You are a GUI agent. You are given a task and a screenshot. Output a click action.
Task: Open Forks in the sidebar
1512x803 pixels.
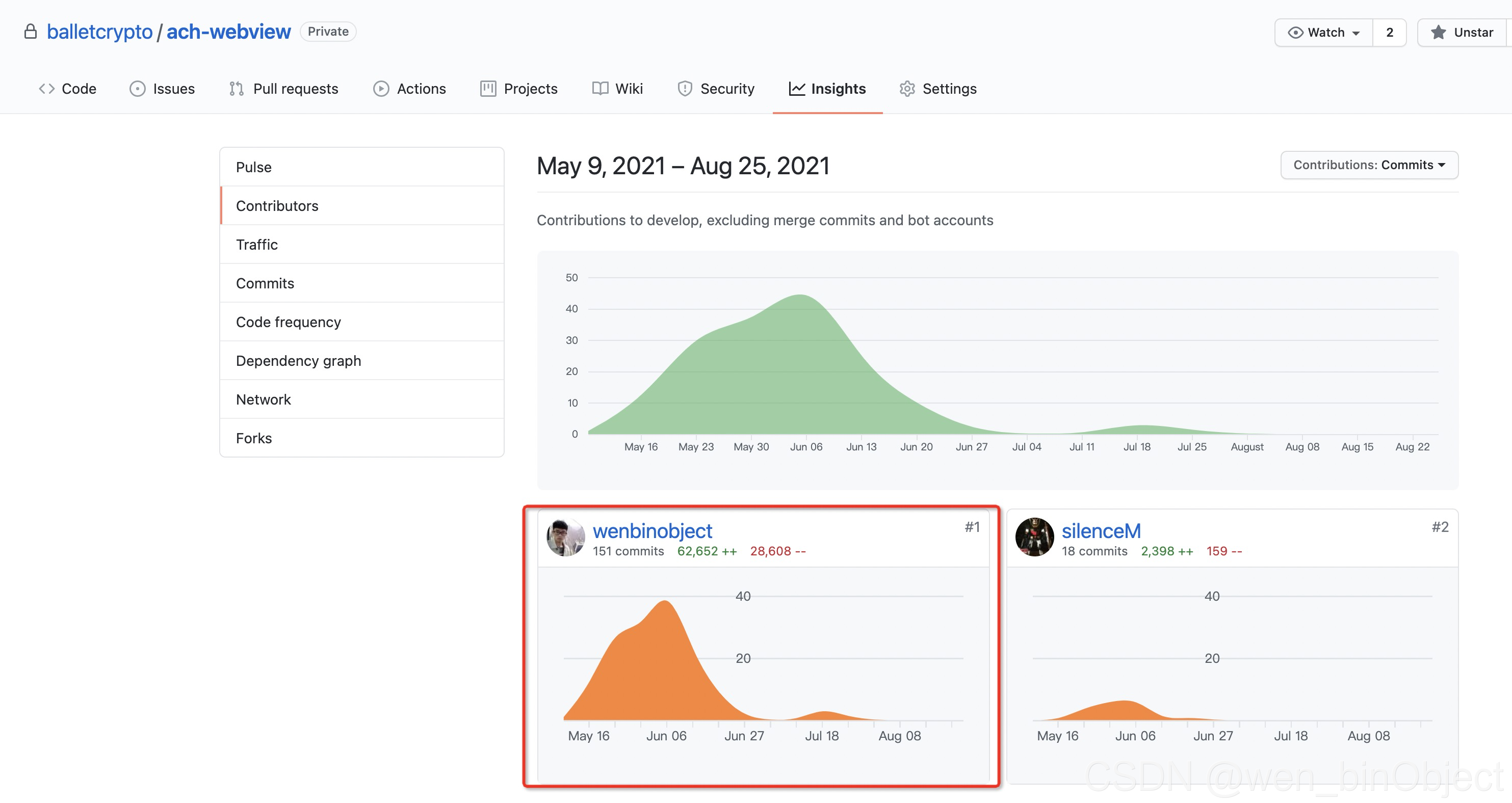[x=362, y=438]
